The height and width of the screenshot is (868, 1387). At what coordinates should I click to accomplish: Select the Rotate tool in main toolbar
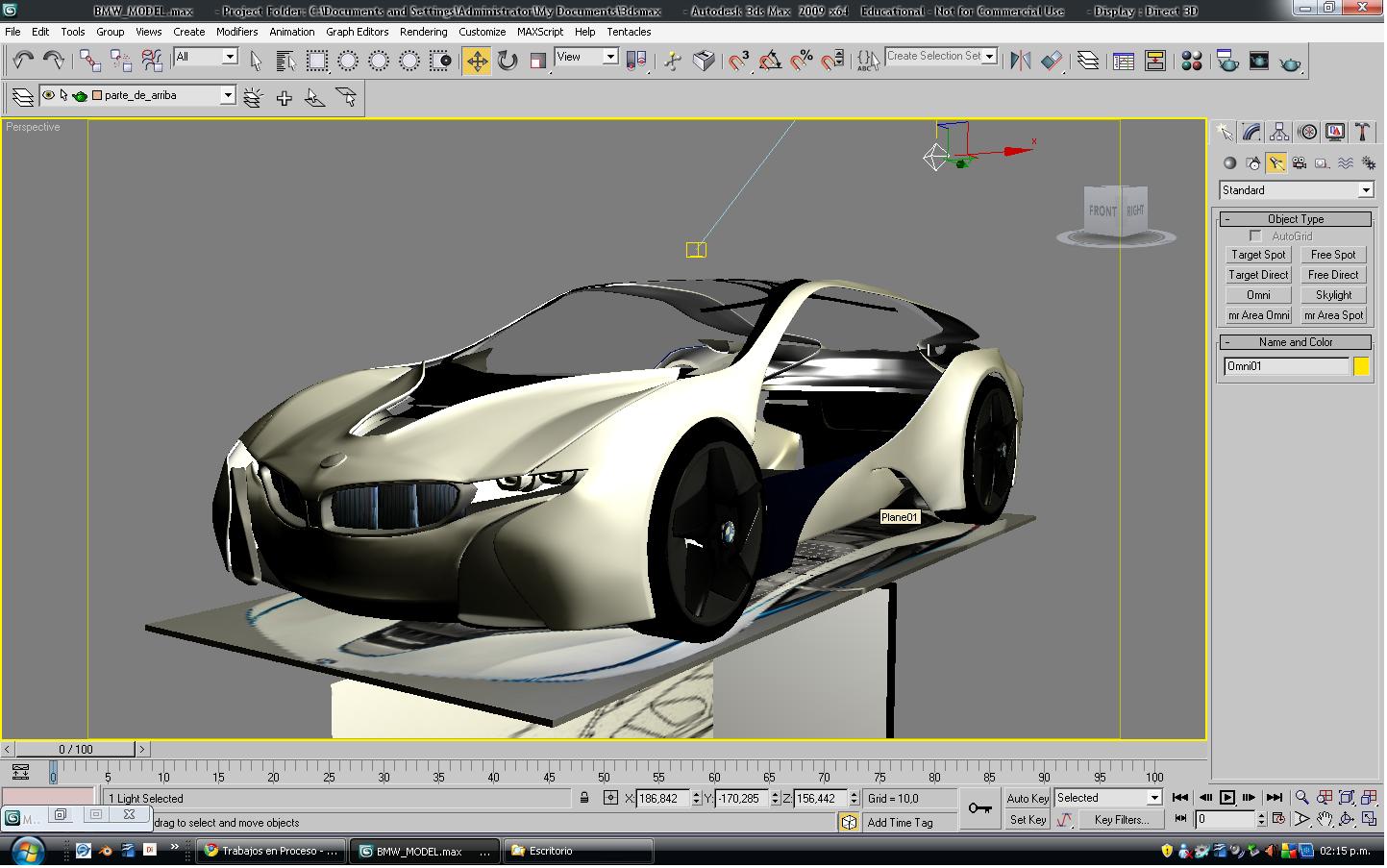[508, 62]
